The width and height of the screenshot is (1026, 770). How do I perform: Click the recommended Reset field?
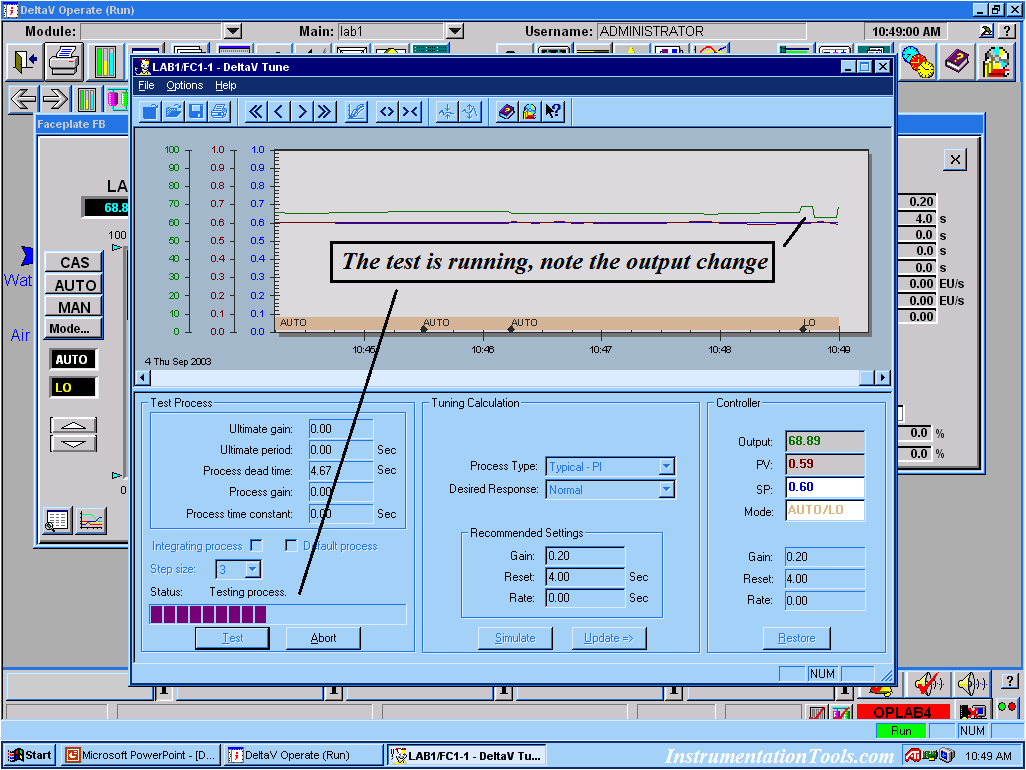(x=584, y=577)
